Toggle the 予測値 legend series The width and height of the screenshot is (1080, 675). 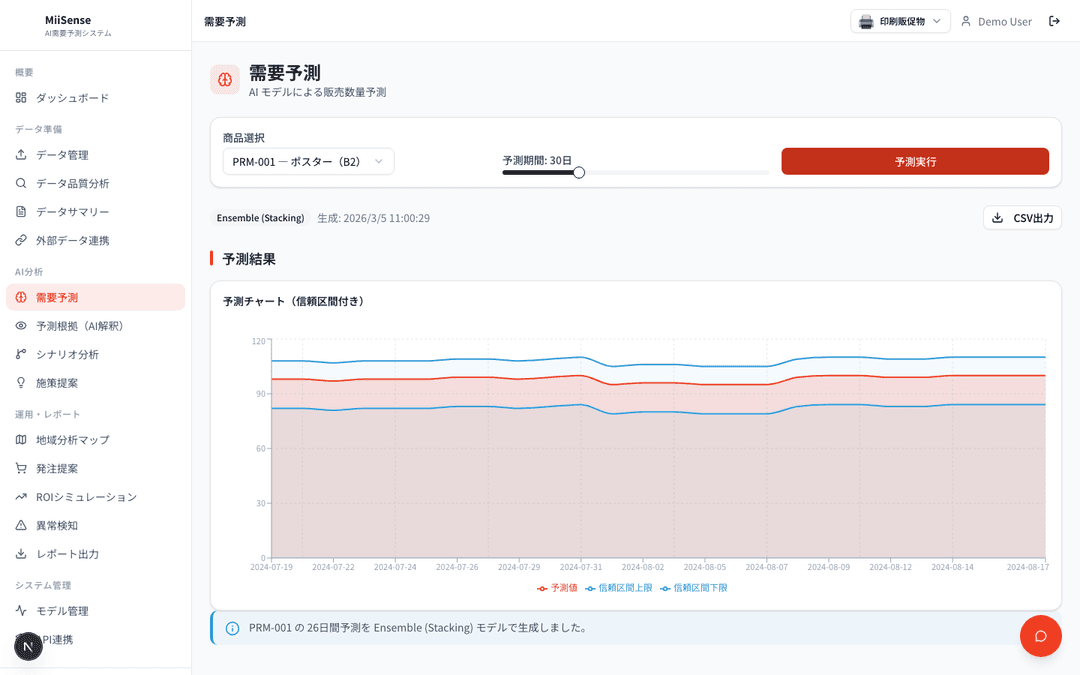click(x=557, y=588)
